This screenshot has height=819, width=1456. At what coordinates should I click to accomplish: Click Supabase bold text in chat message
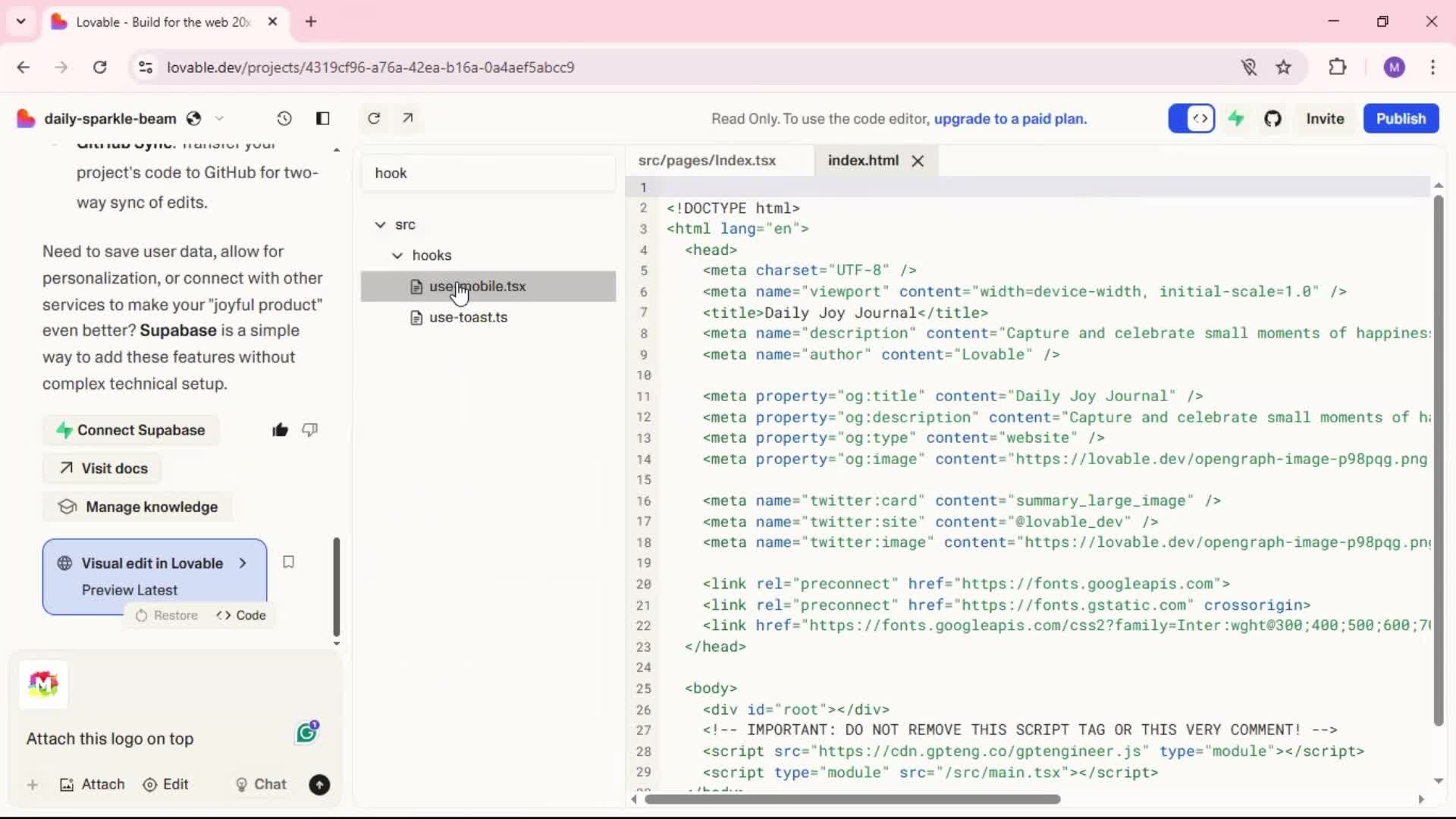[178, 331]
